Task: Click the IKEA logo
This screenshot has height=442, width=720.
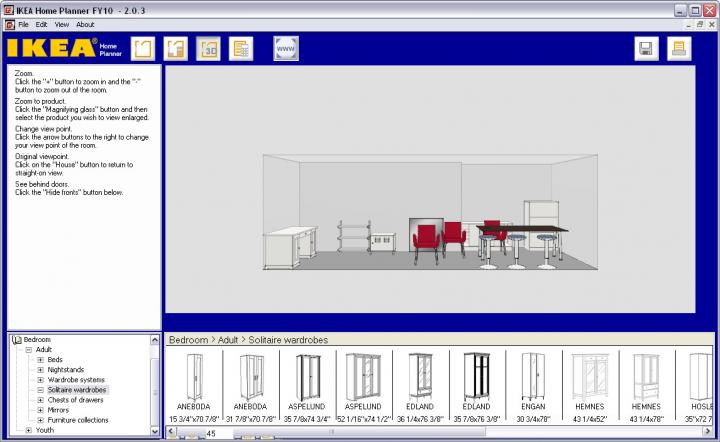Action: (x=50, y=48)
